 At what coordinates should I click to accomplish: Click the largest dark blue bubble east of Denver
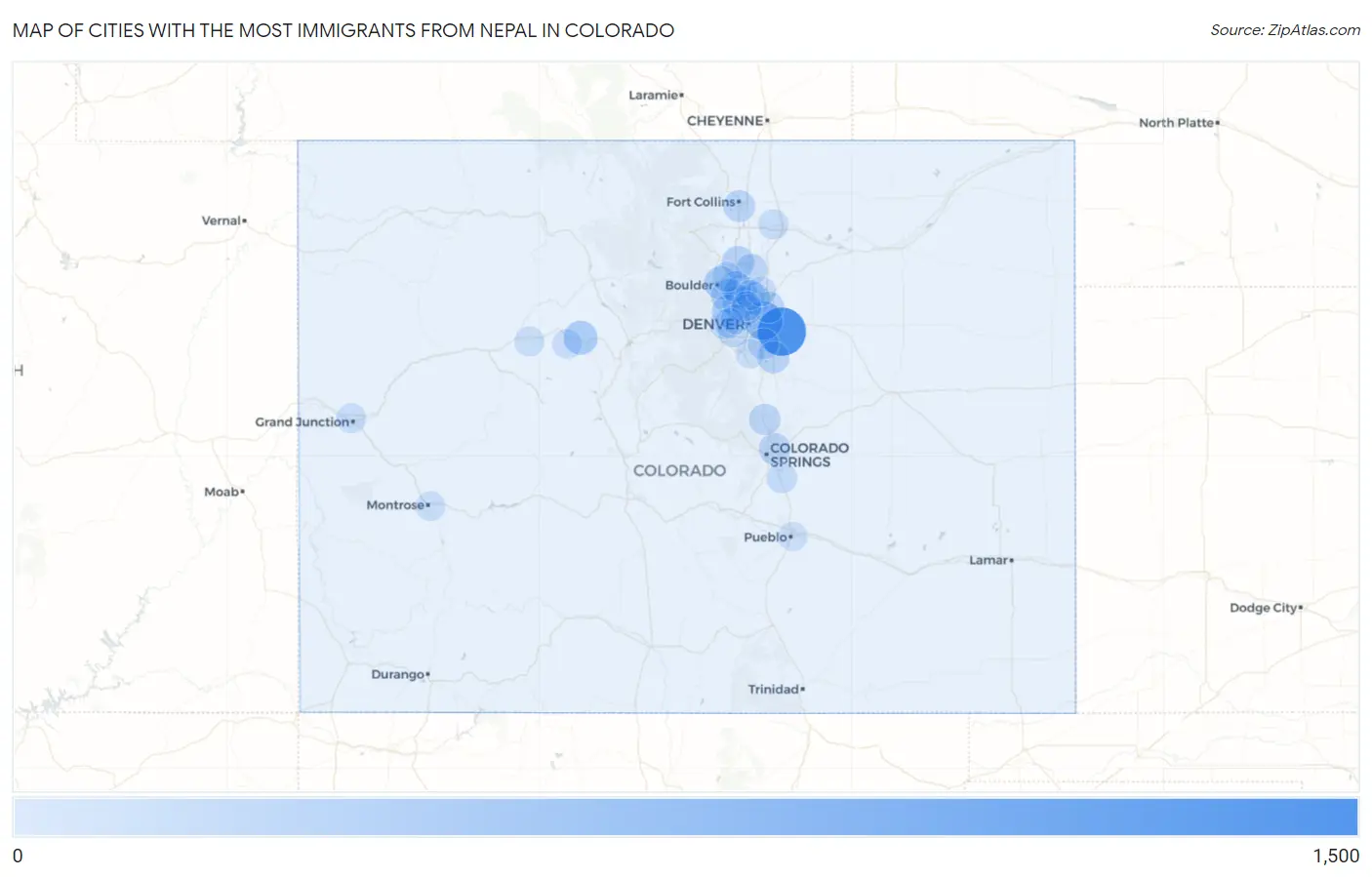pos(782,332)
